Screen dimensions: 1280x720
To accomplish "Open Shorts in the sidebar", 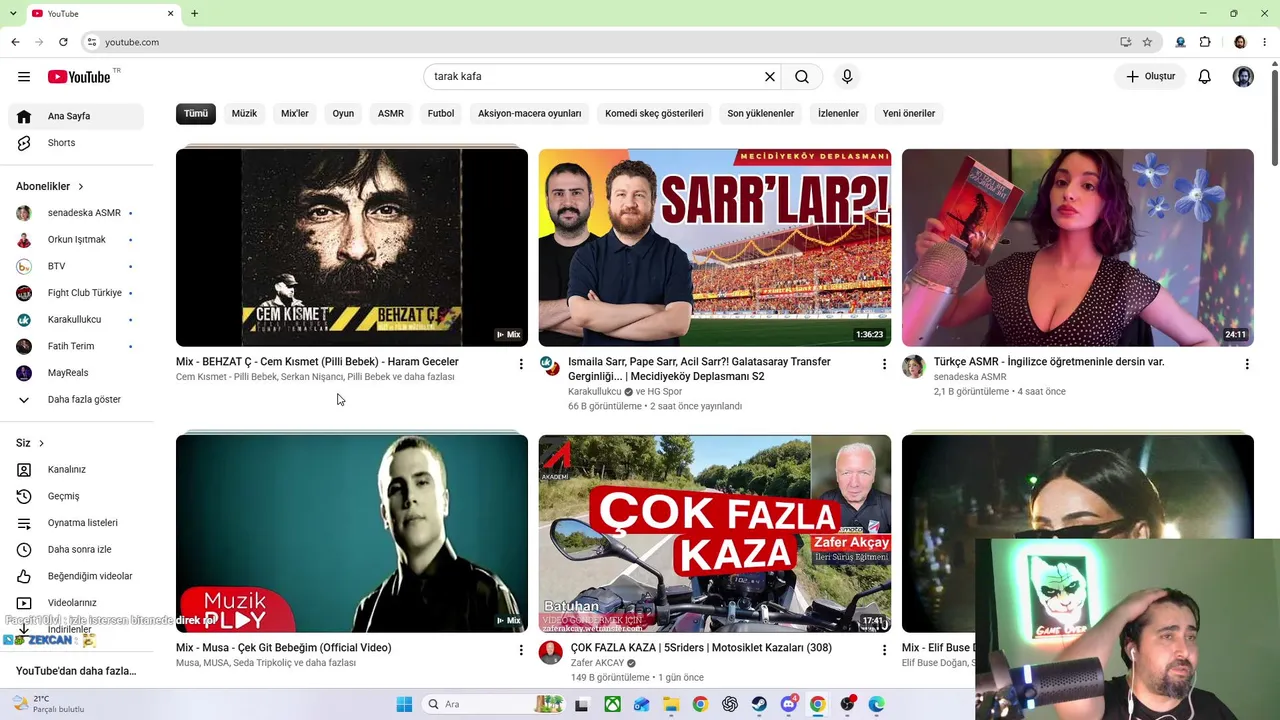I will pyautogui.click(x=76, y=143).
